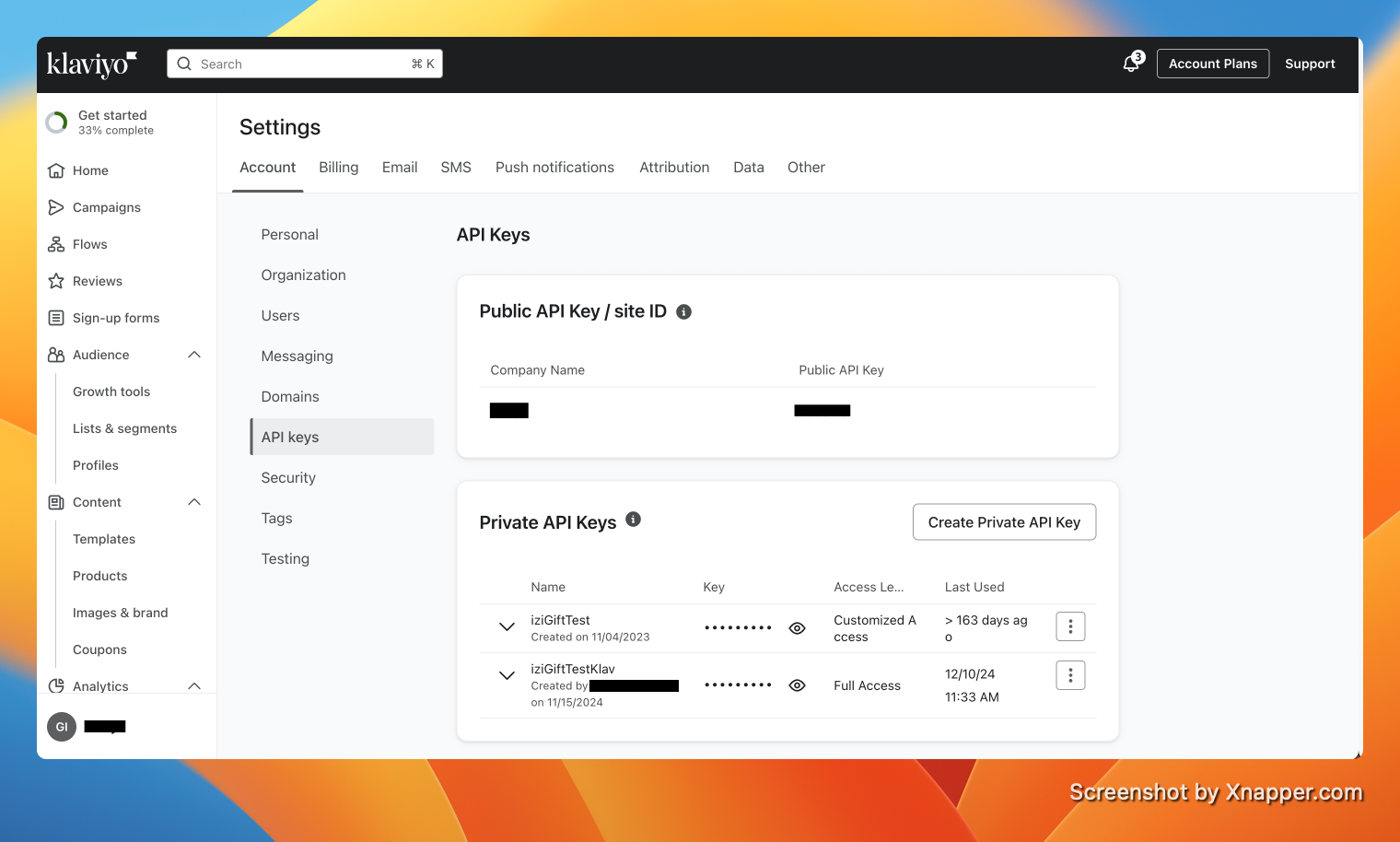Expand the iziGiftTestKlav key row
Screen dimensions: 1400x842
click(x=507, y=675)
